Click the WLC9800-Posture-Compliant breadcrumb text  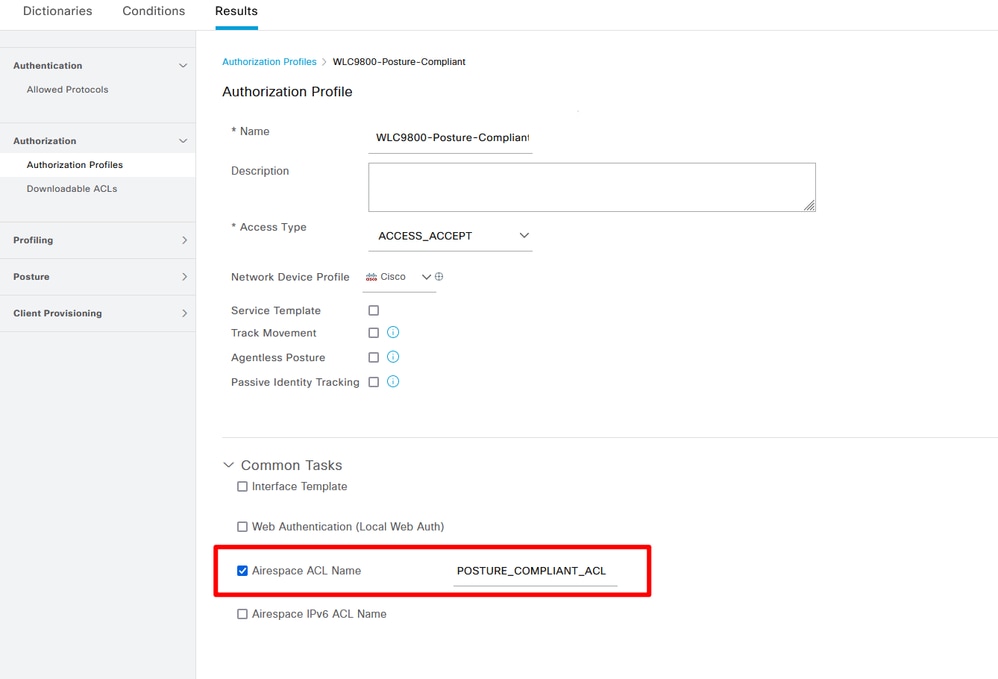coord(399,62)
